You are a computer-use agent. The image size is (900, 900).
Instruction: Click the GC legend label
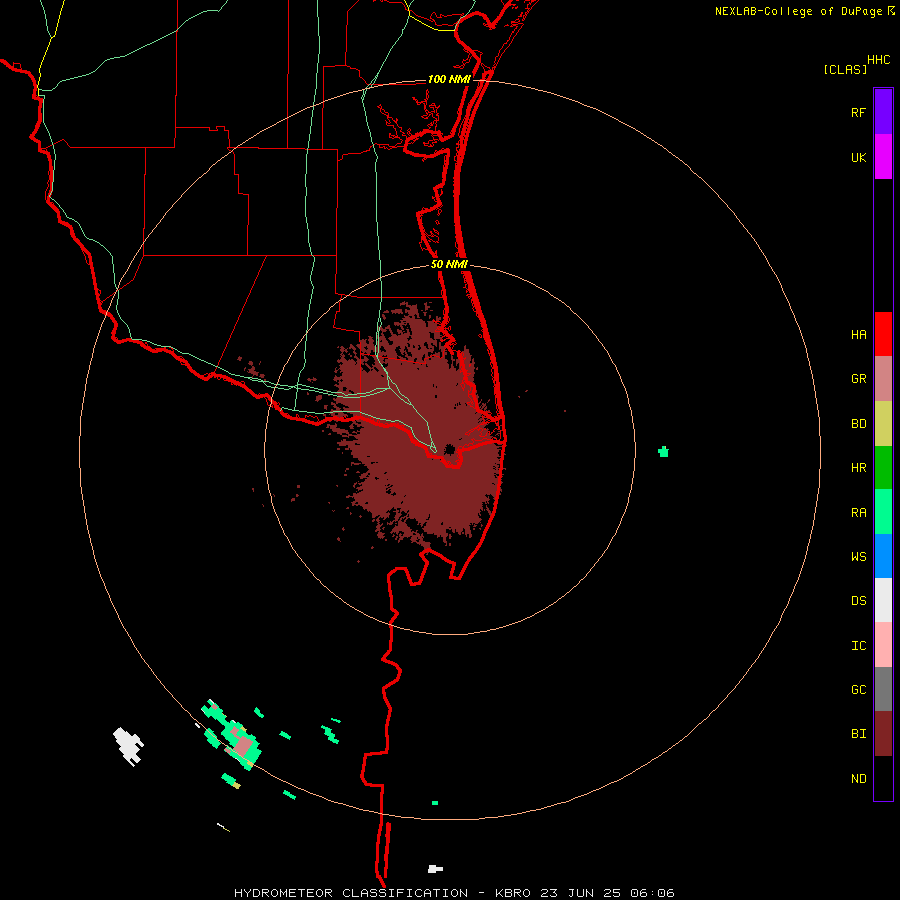pos(858,690)
